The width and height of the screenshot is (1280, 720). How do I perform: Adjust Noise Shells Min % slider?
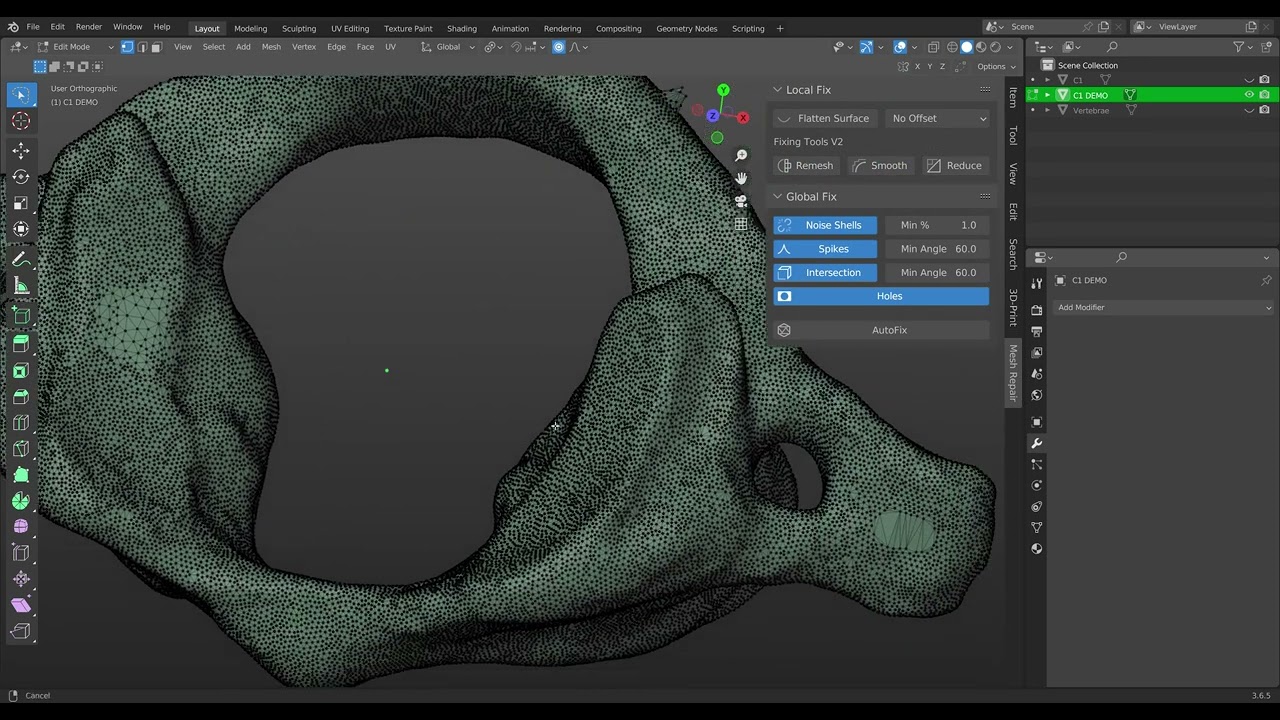(x=937, y=225)
